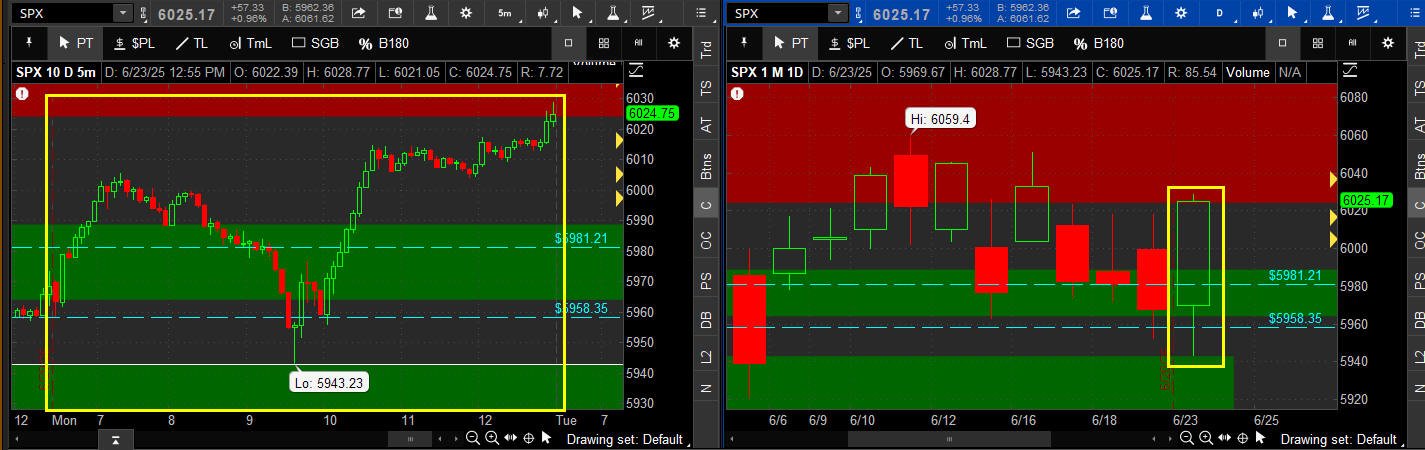Image resolution: width=1425 pixels, height=450 pixels.
Task: Toggle the pin icon on left drawing toolbar
Action: point(28,43)
